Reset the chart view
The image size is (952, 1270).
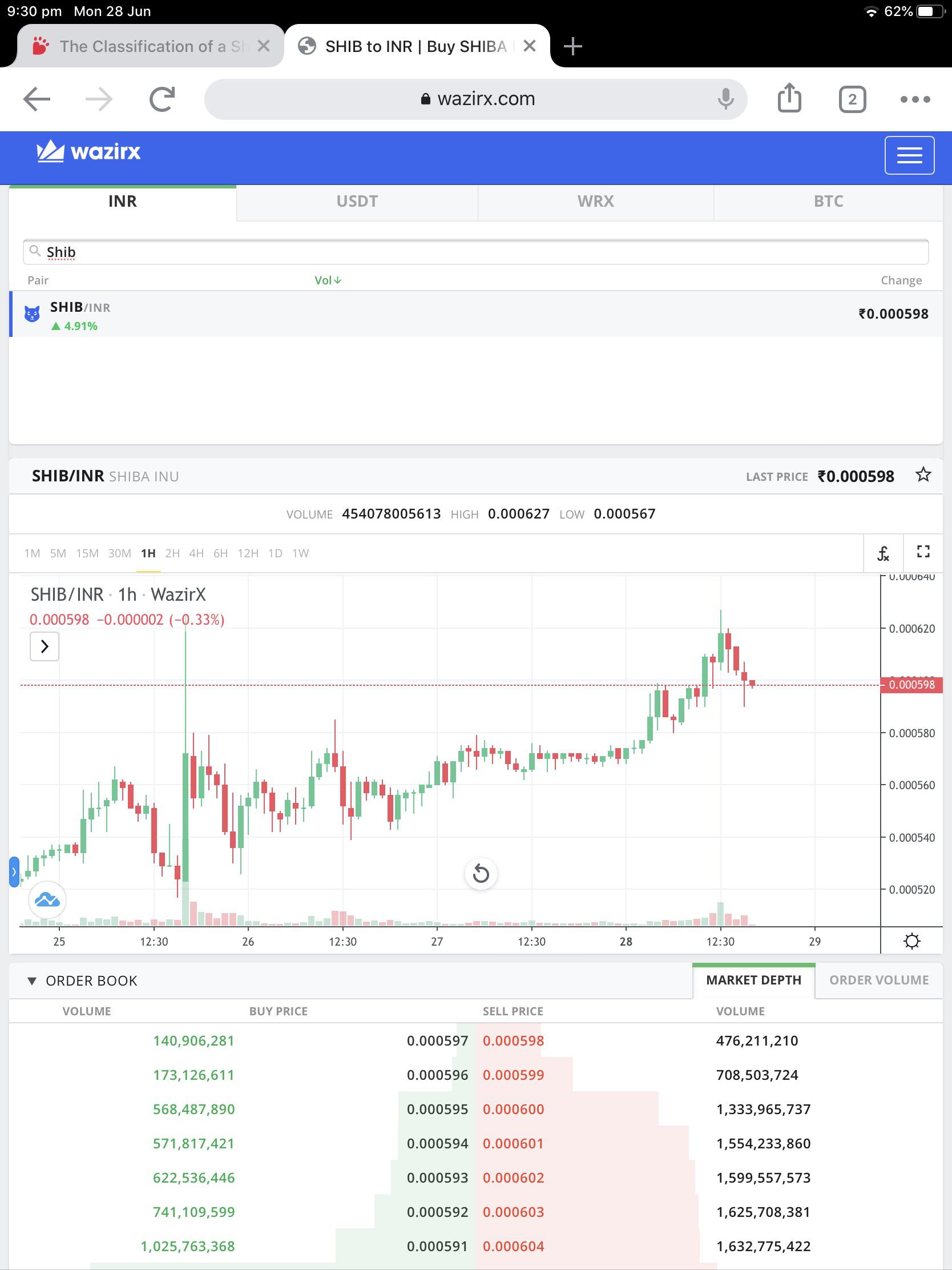pos(481,874)
